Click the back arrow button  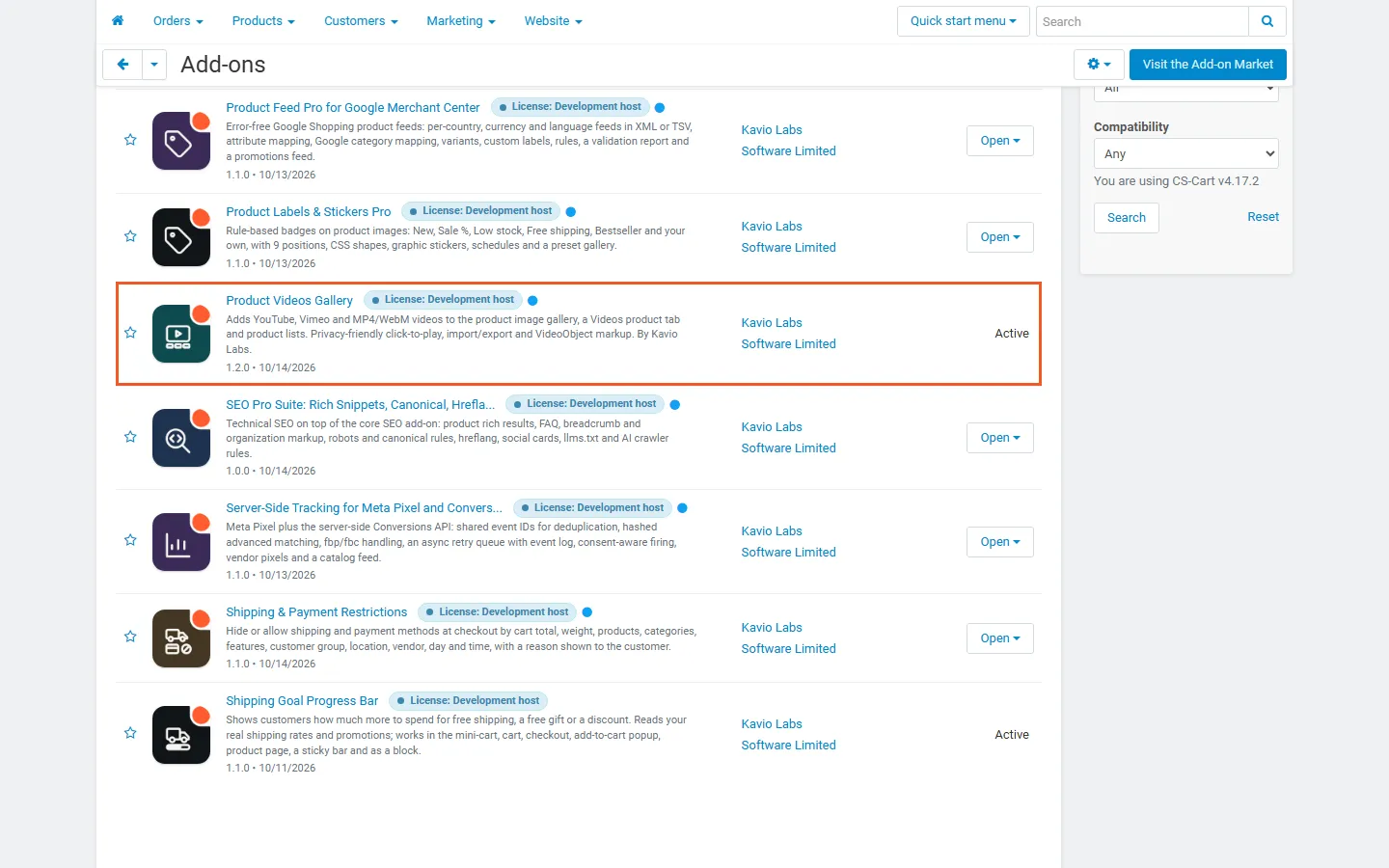123,65
